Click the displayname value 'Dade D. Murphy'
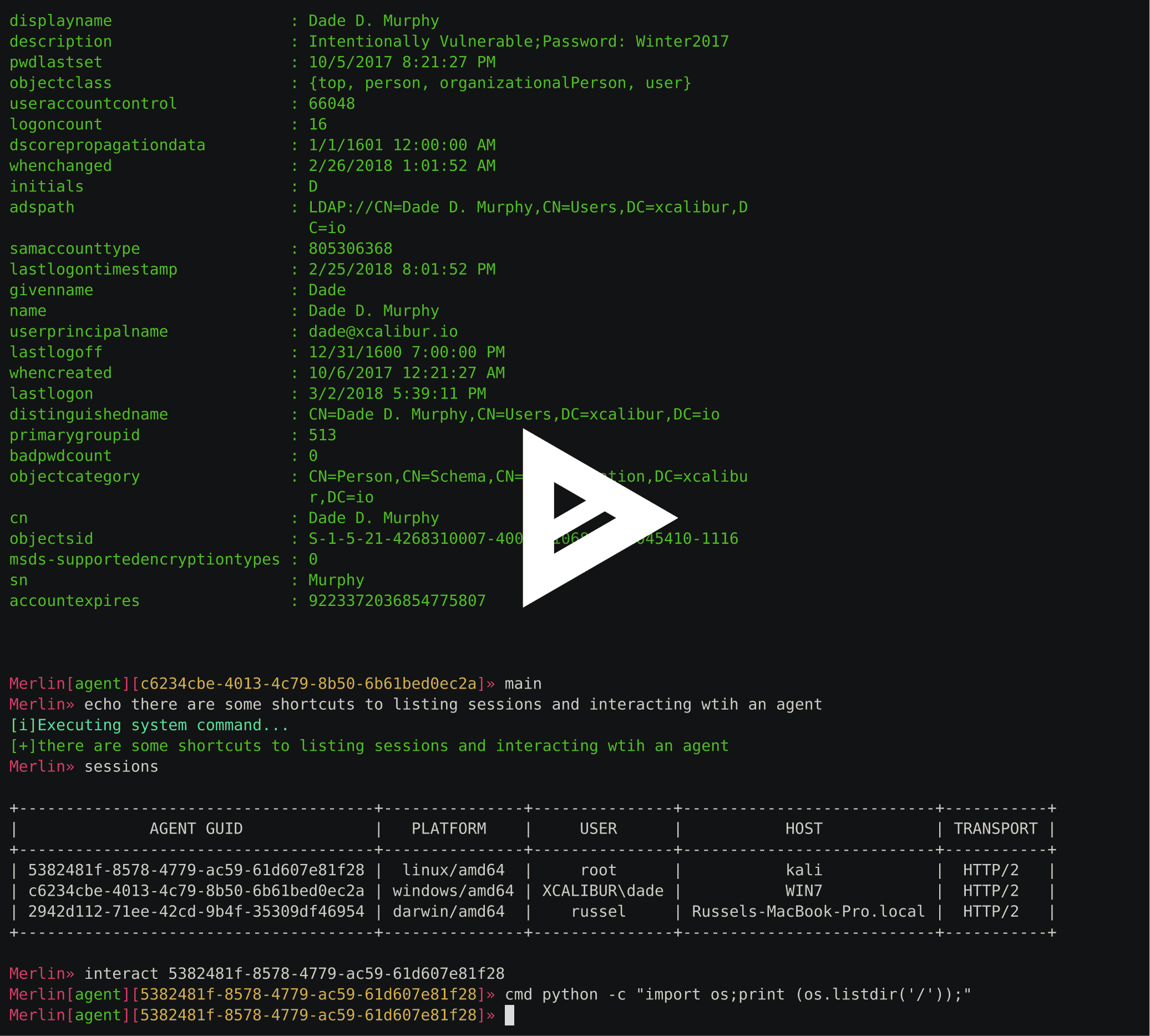Viewport: 1150px width, 1036px height. [374, 21]
